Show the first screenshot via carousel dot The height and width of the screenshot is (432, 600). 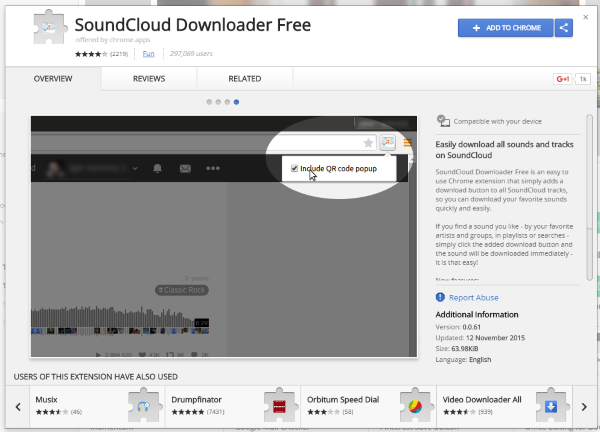tap(209, 102)
